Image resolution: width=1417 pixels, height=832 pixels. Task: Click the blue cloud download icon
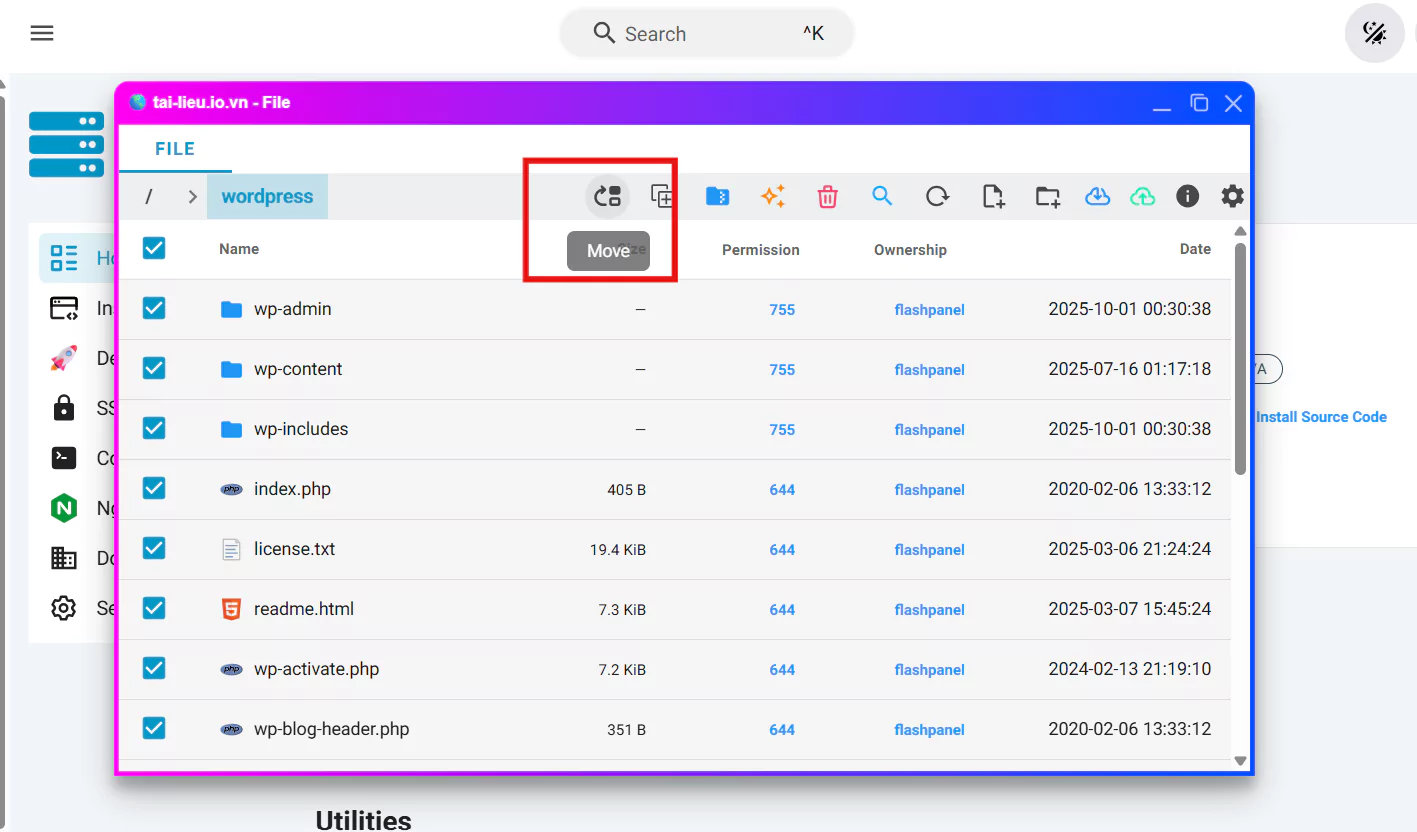[x=1097, y=197]
